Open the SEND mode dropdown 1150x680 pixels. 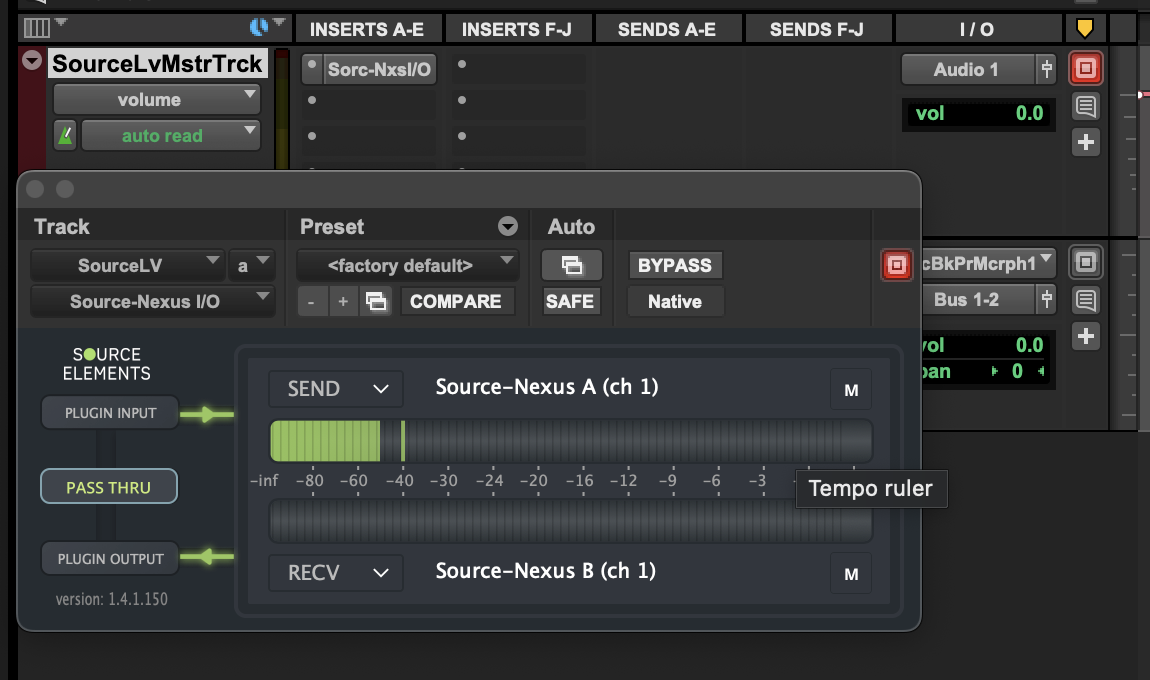pos(335,389)
